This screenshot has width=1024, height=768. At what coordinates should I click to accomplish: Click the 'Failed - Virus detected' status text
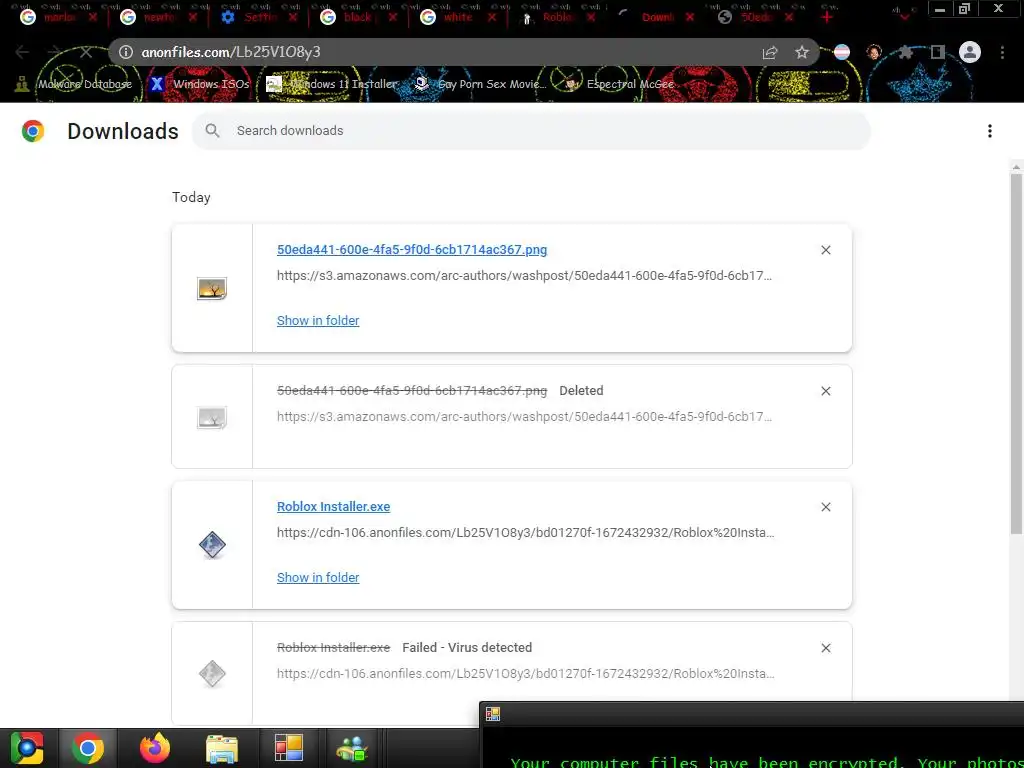click(x=467, y=648)
